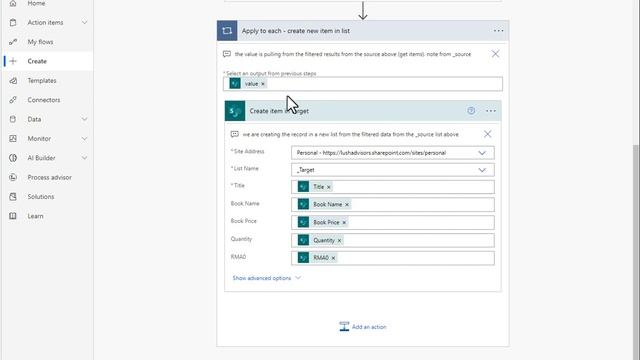This screenshot has width=640, height=360.
Task: Click Add an action
Action: (363, 327)
